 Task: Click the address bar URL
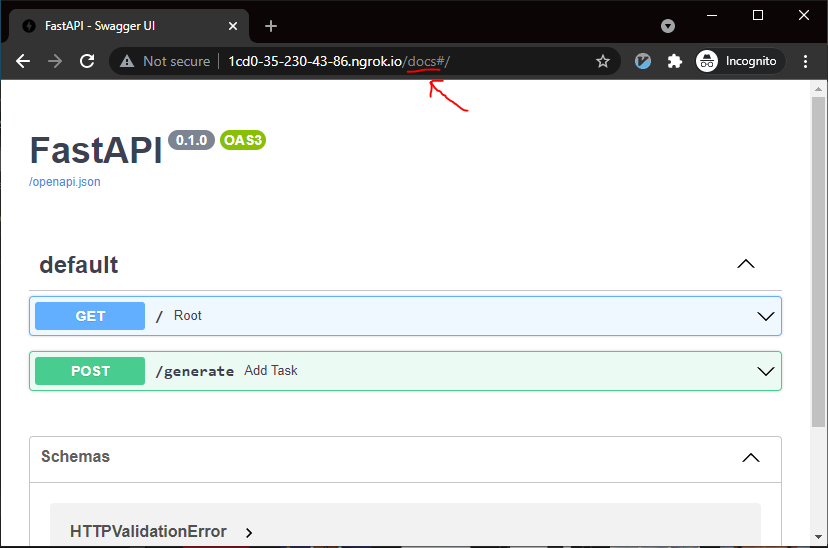tap(338, 61)
